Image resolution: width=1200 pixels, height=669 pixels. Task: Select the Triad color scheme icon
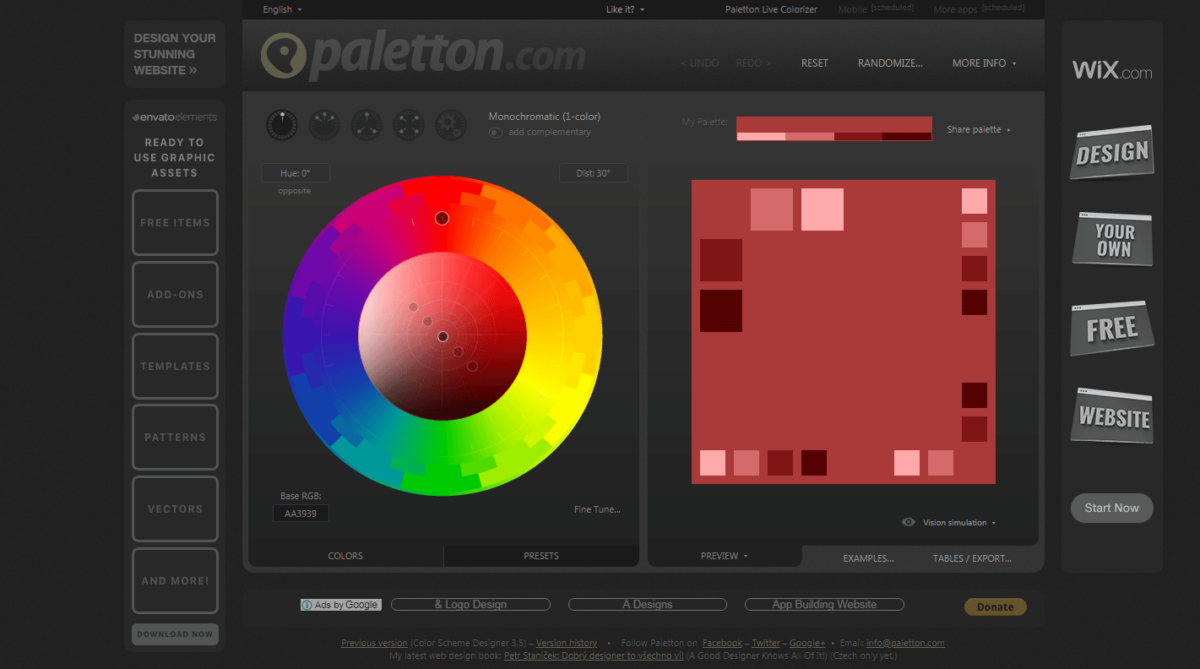366,124
